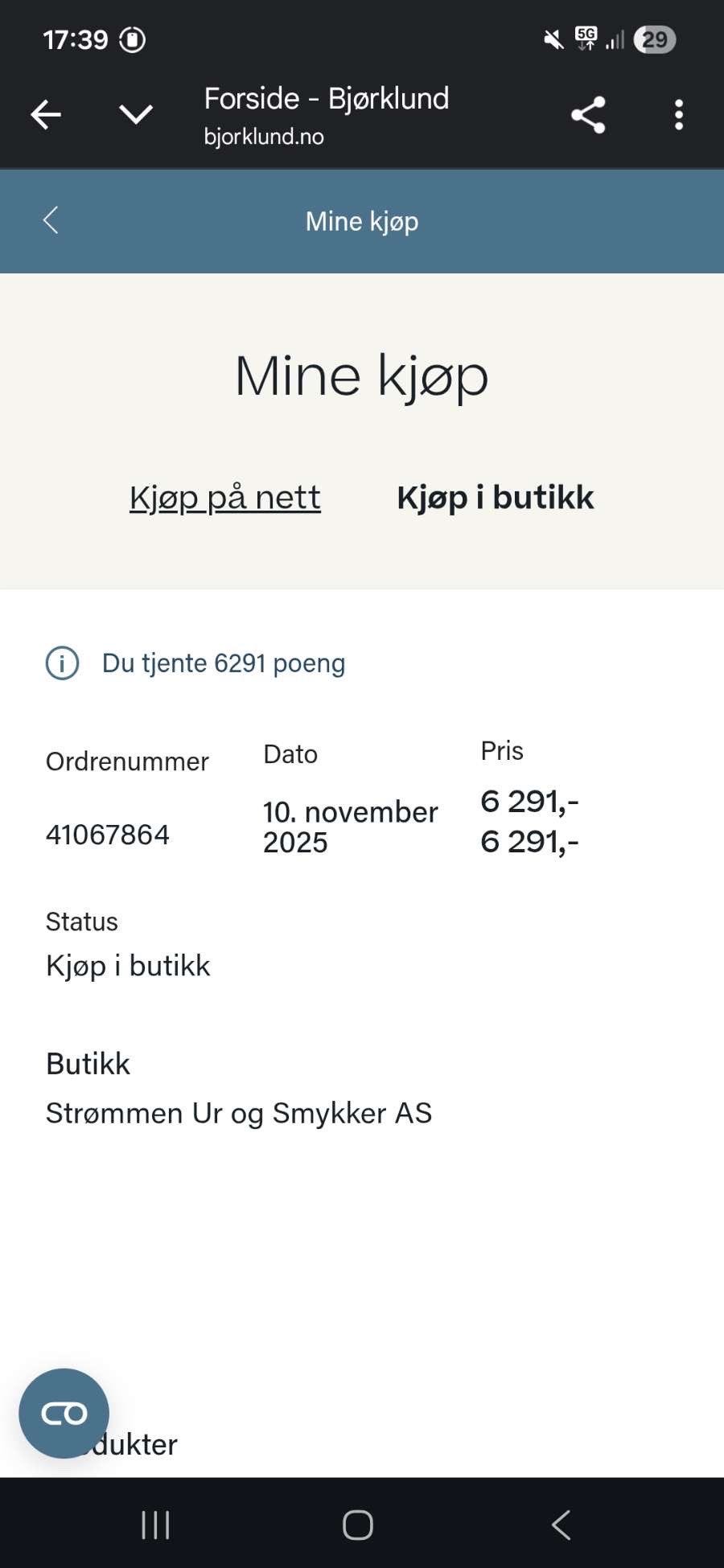Tap the info icon beside earned points
This screenshot has height=1568, width=724.
62,663
